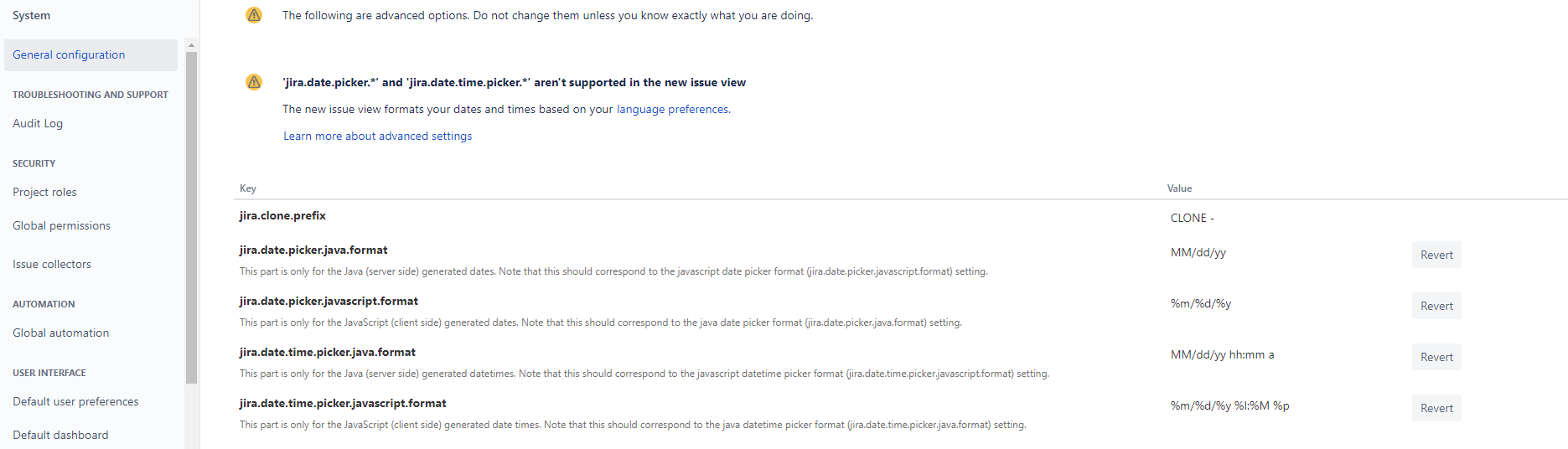Viewport: 1568px width, 449px height.
Task: Follow the language preferences link
Action: point(673,109)
